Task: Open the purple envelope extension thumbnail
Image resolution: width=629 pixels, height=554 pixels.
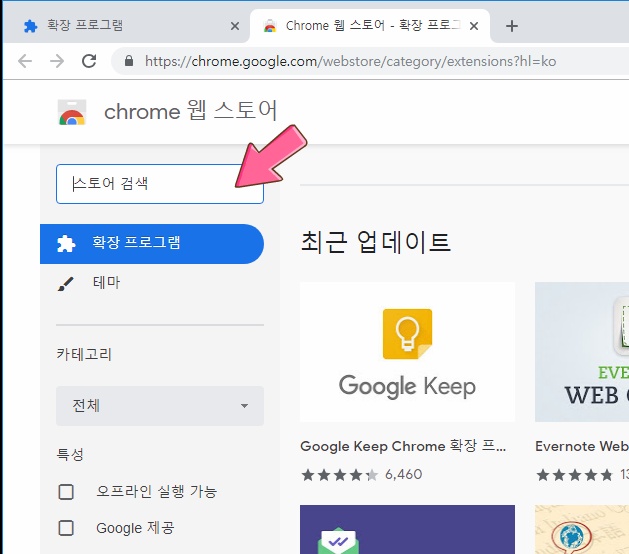Action: pyautogui.click(x=407, y=530)
